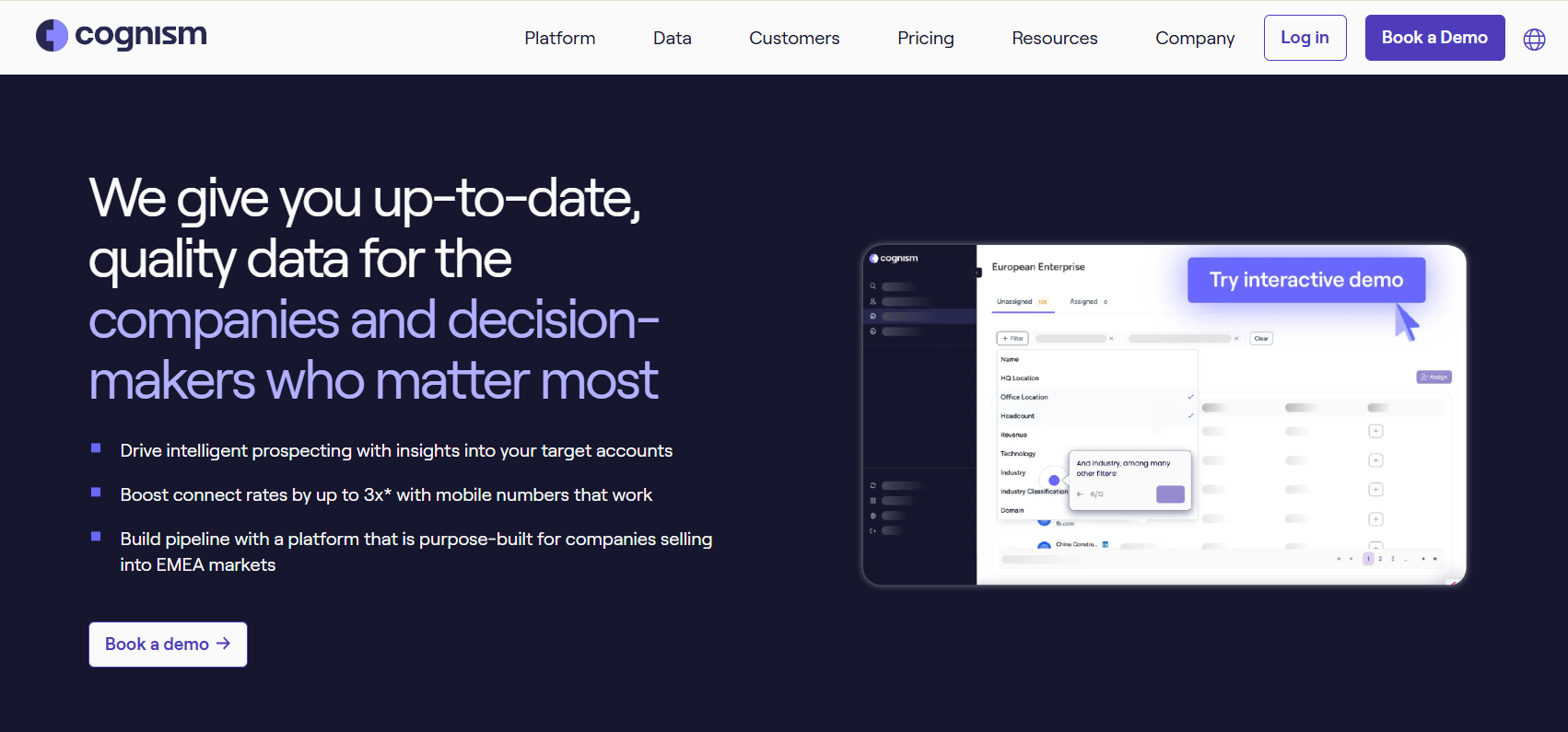This screenshot has height=732, width=1568.
Task: Select the Unassigned tab in the demo
Action: click(1023, 302)
